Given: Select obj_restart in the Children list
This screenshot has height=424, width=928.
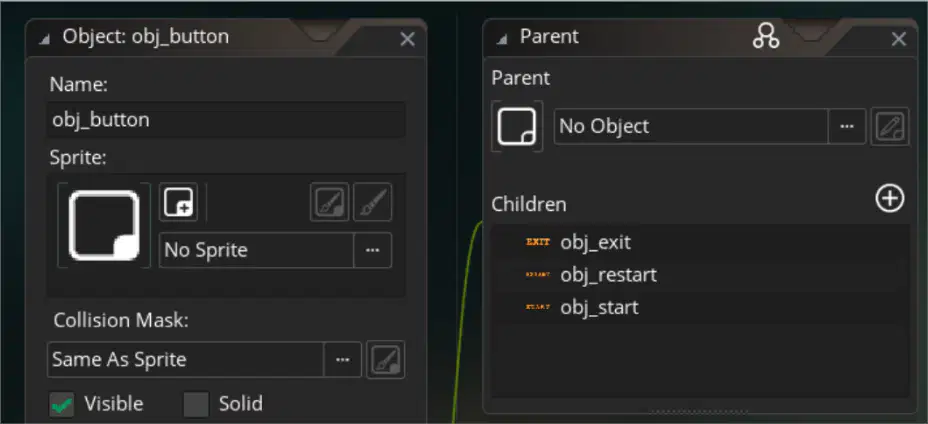Looking at the screenshot, I should [x=701, y=275].
